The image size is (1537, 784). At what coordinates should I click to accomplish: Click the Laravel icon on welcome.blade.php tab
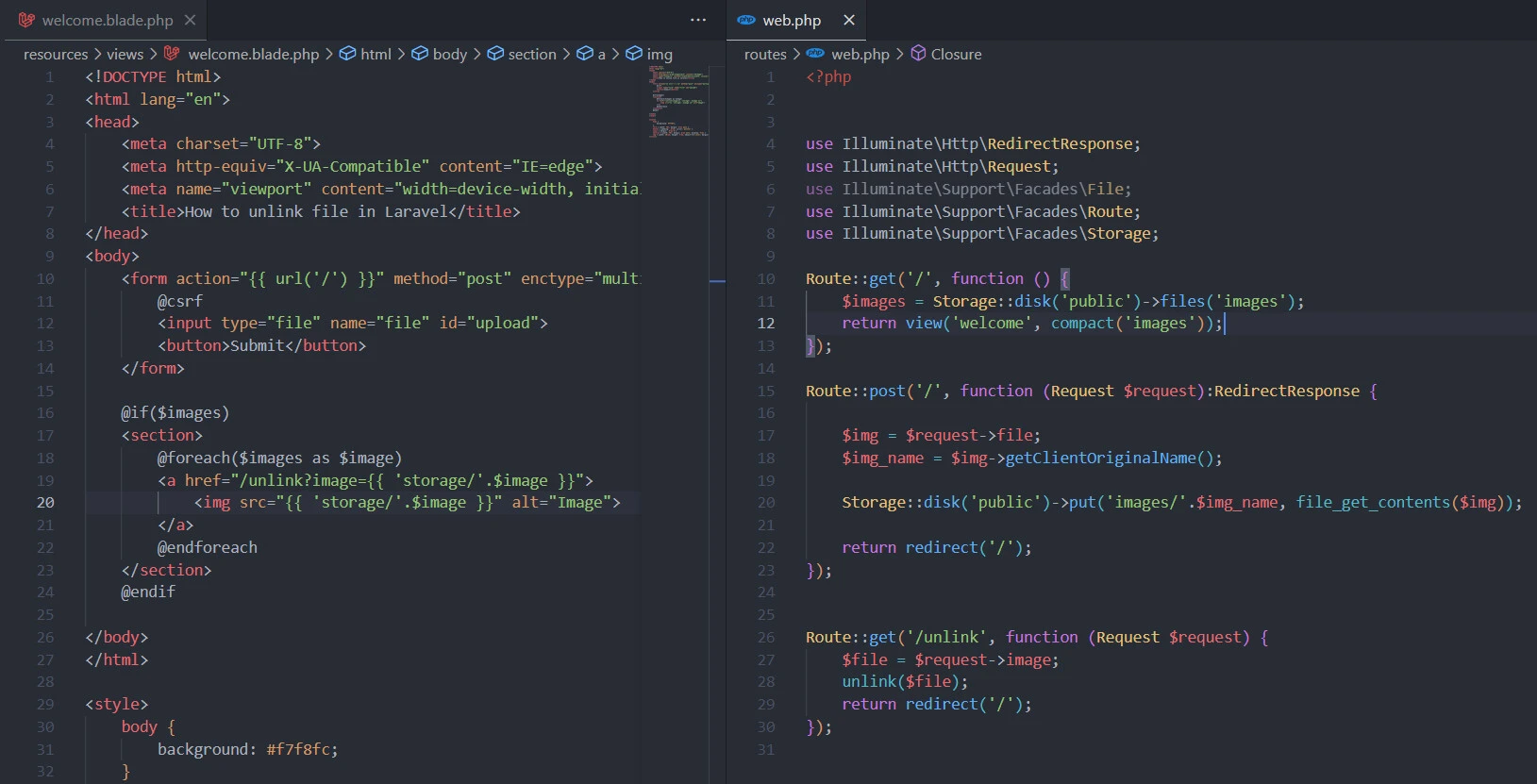click(x=26, y=20)
